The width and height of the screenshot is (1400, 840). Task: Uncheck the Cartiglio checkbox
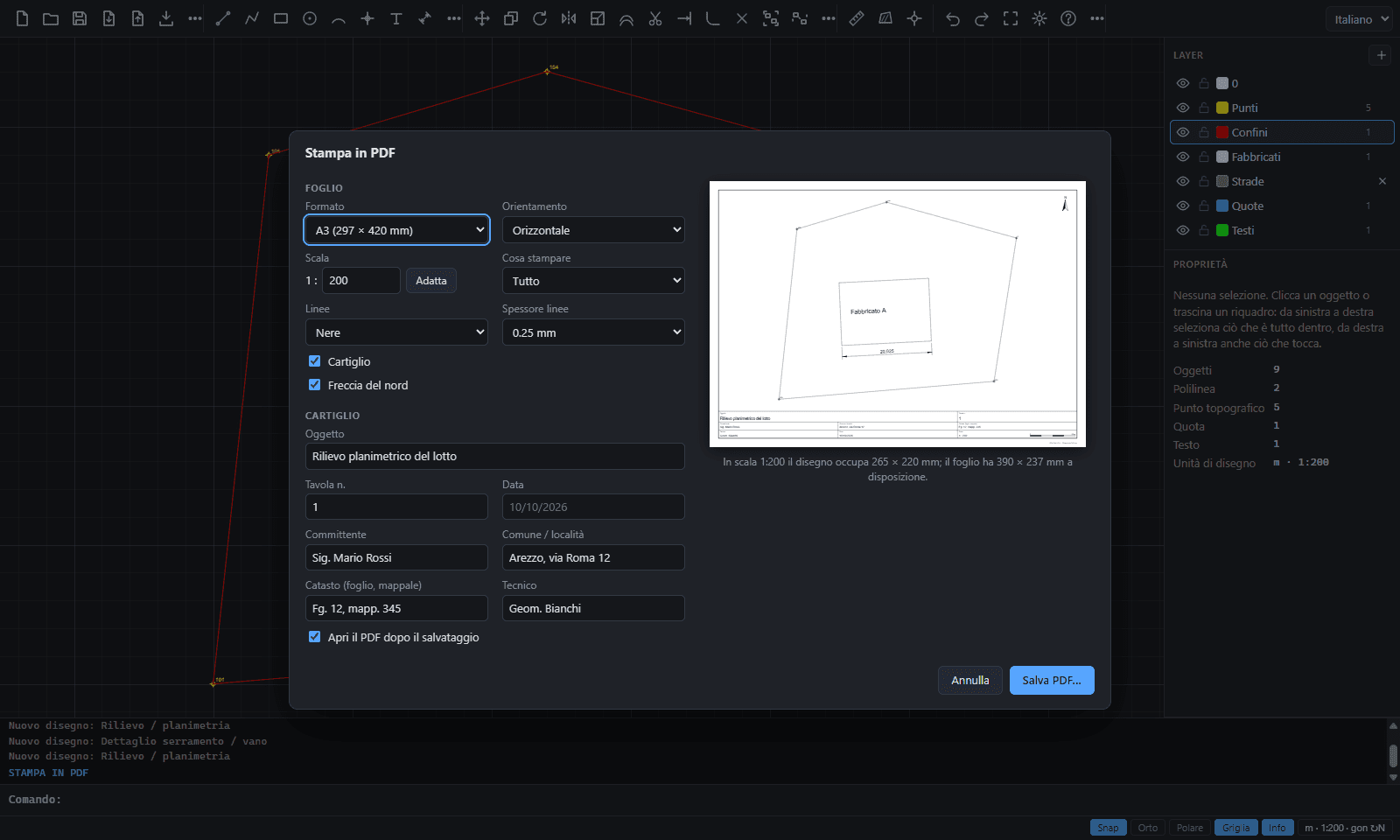315,361
